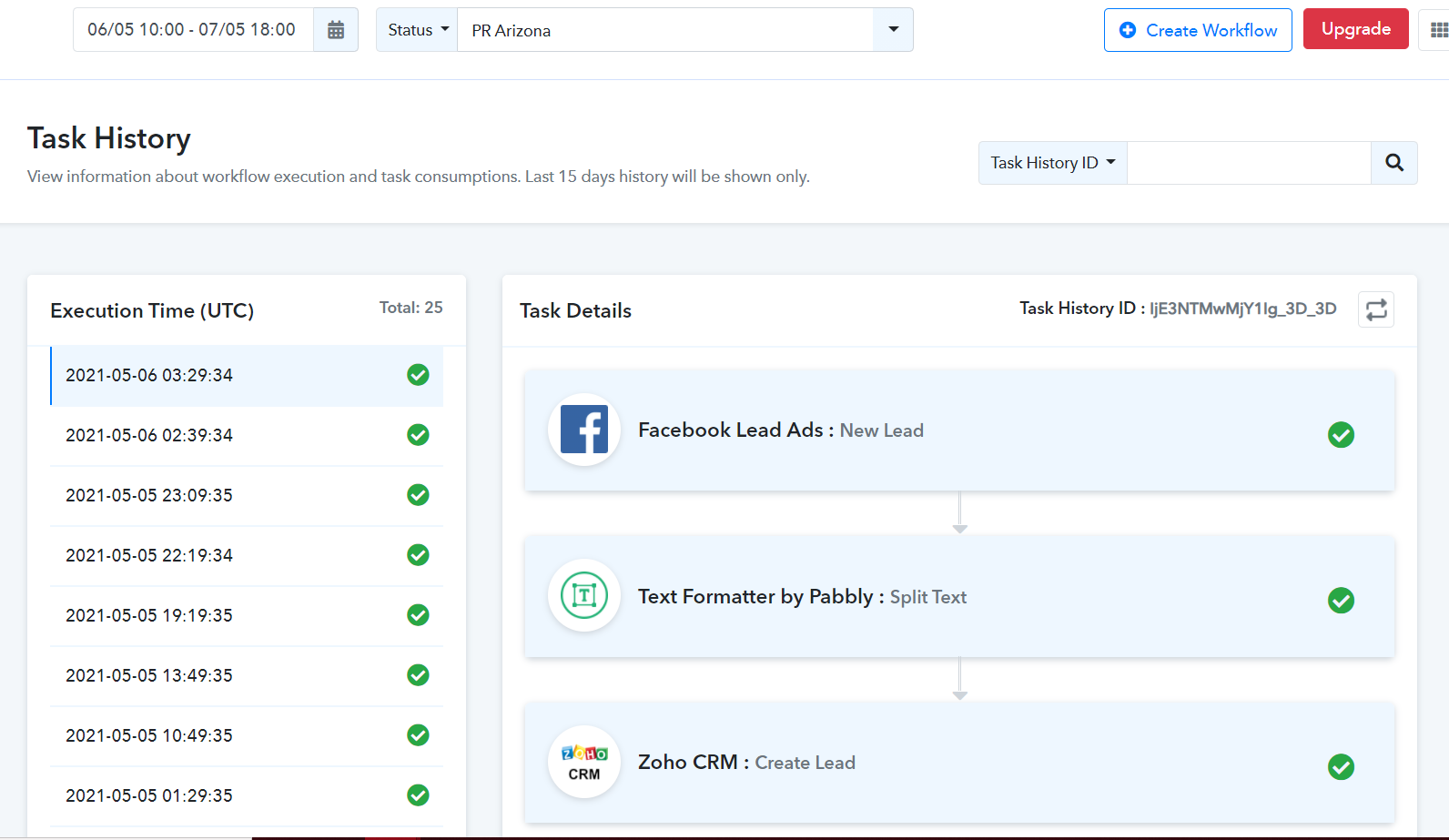Select execution 2021-05-06 02:39:34
Image resolution: width=1449 pixels, height=840 pixels.
tap(247, 435)
